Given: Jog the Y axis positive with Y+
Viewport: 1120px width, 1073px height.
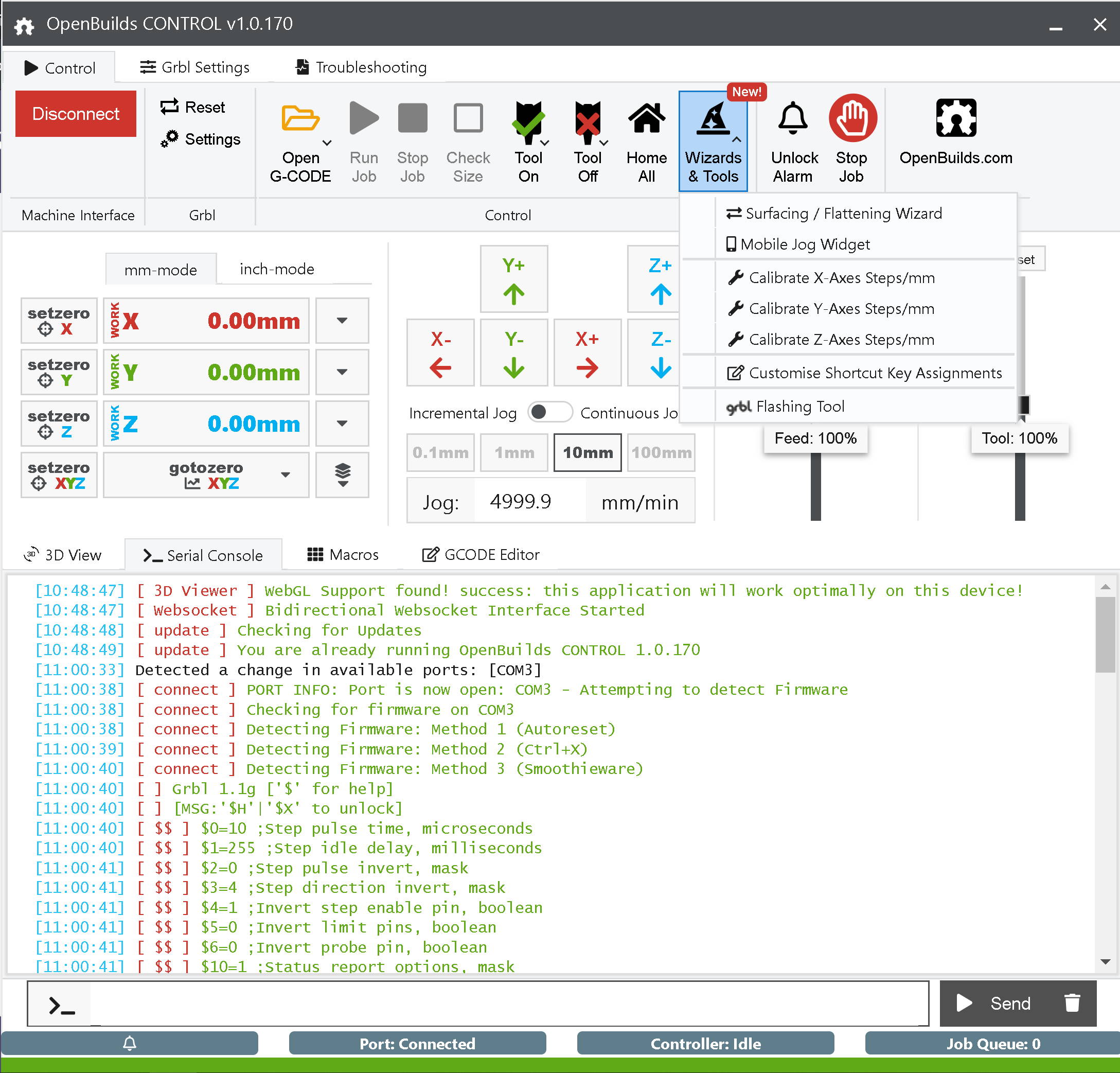Looking at the screenshot, I should tap(514, 279).
